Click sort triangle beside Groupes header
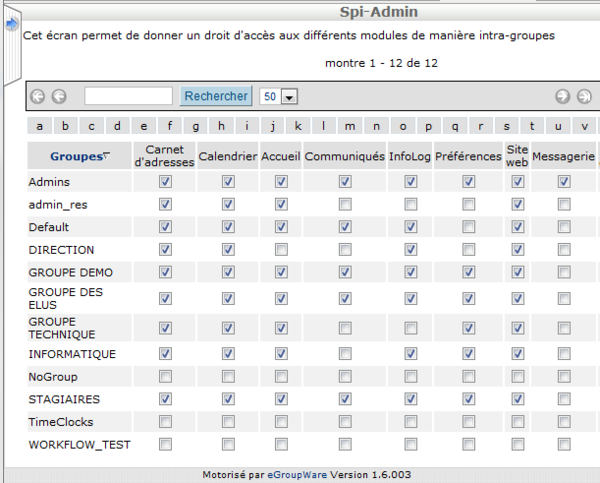 tap(107, 155)
